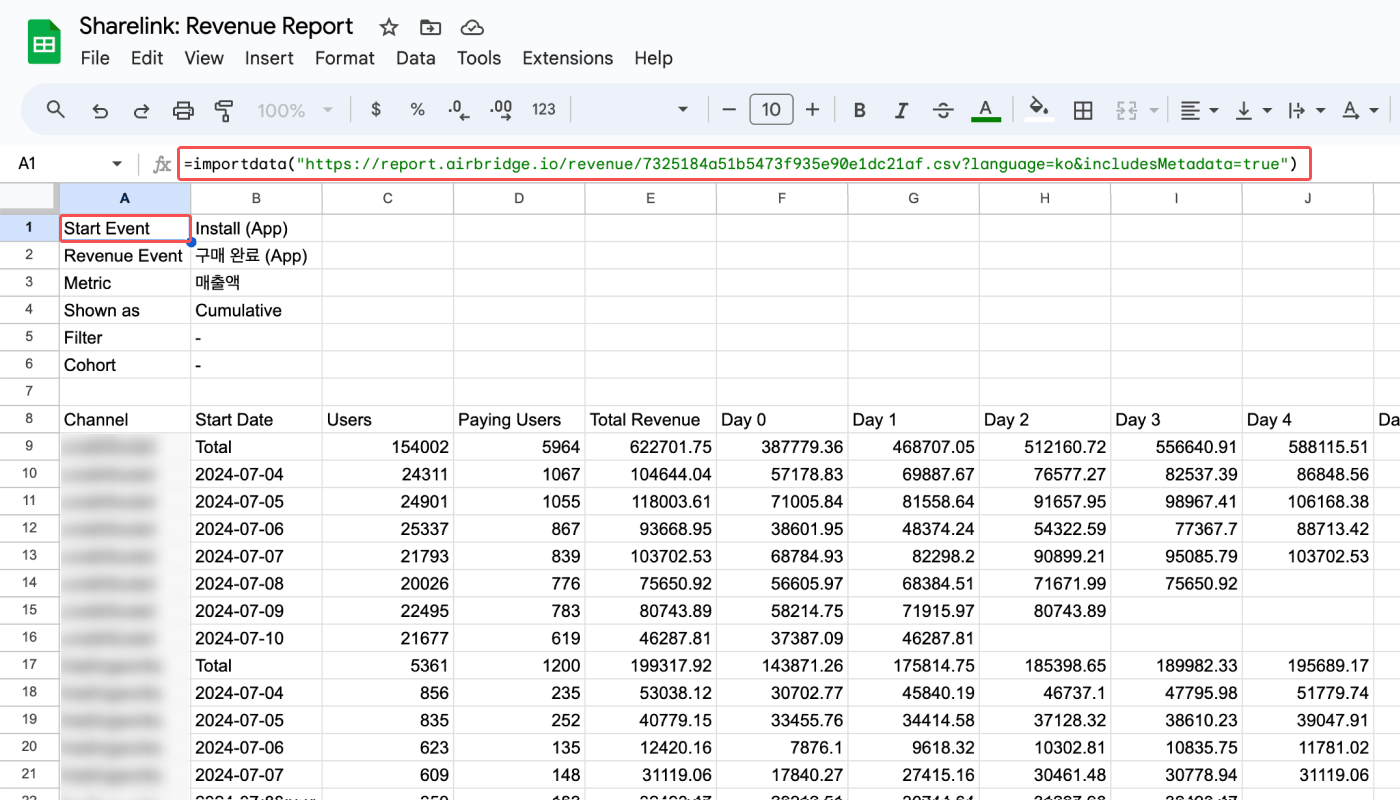The image size is (1400, 800).
Task: Select column A header
Action: [x=125, y=198]
